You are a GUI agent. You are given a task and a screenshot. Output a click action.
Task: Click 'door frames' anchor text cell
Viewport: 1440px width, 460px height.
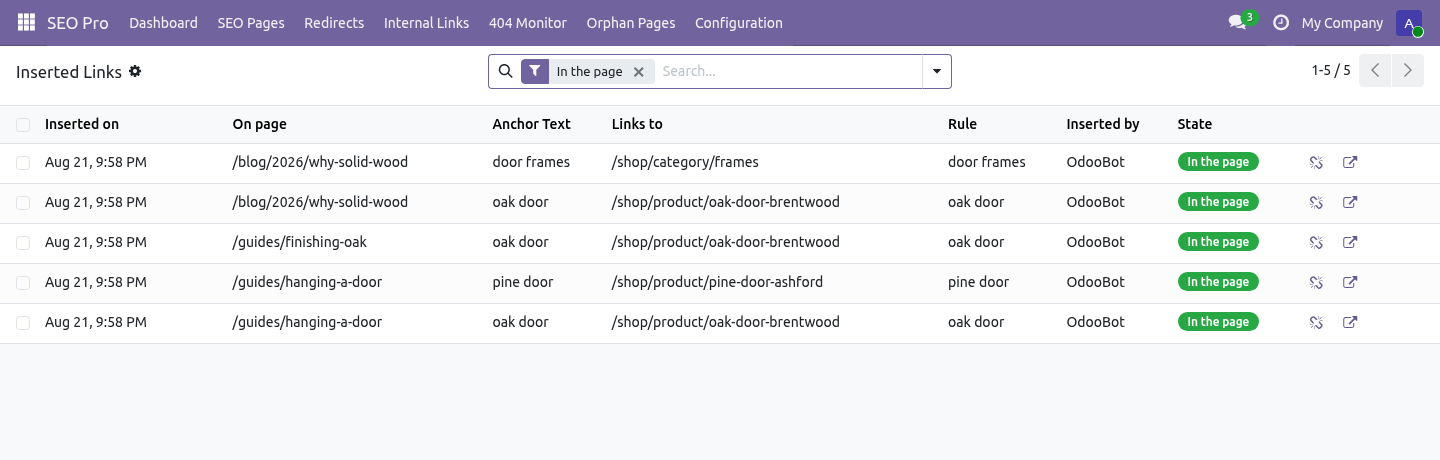531,162
